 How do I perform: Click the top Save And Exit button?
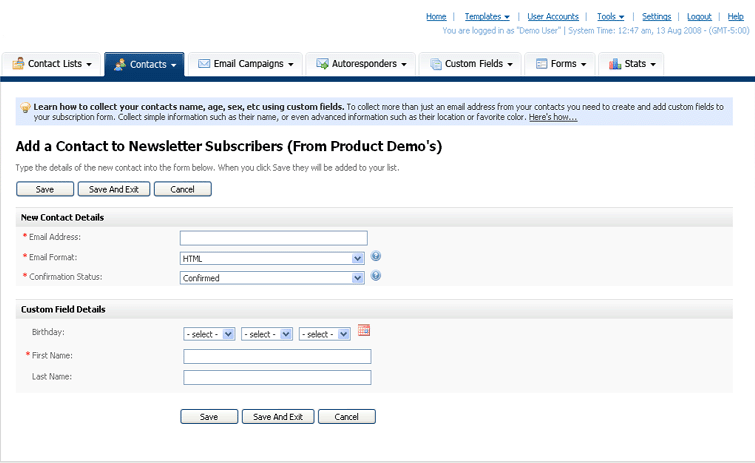tap(114, 189)
